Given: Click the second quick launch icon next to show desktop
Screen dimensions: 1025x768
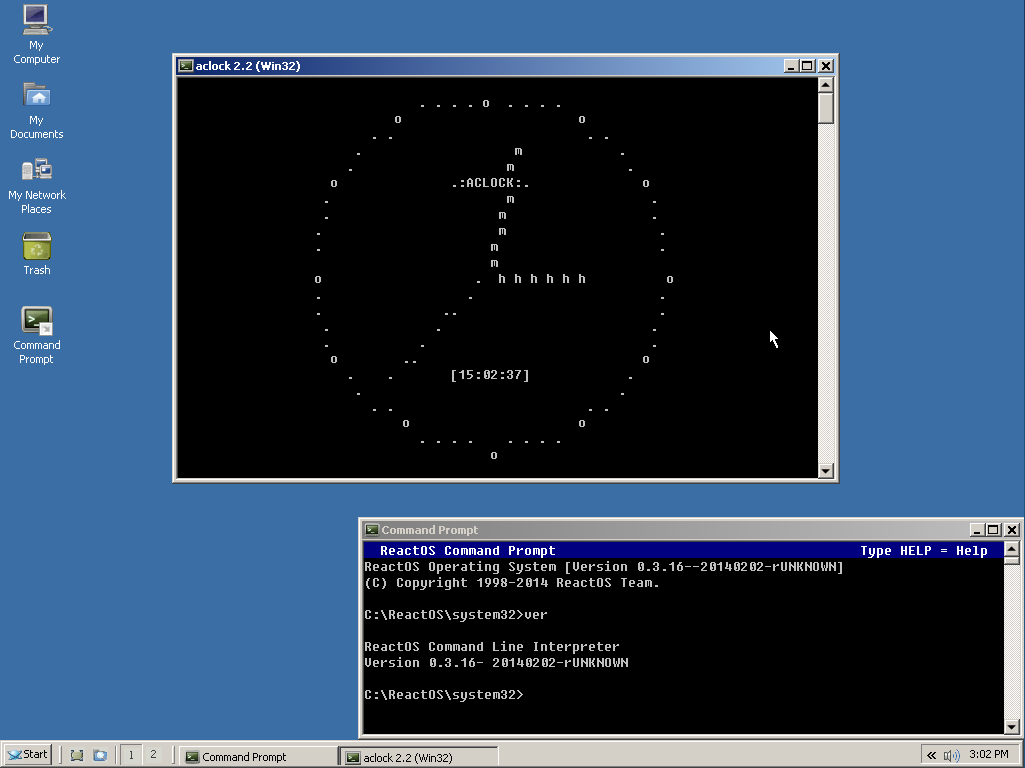Looking at the screenshot, I should (x=100, y=755).
